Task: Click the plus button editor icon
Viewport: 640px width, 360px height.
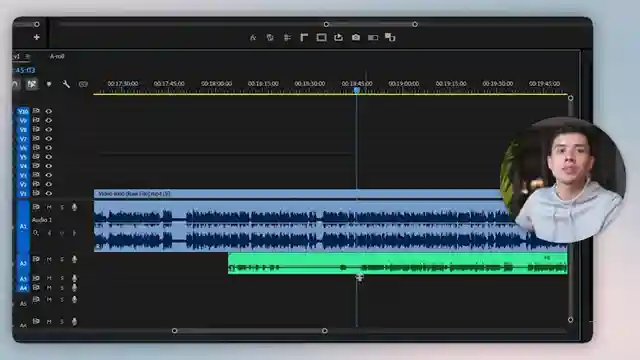Action: (36, 37)
